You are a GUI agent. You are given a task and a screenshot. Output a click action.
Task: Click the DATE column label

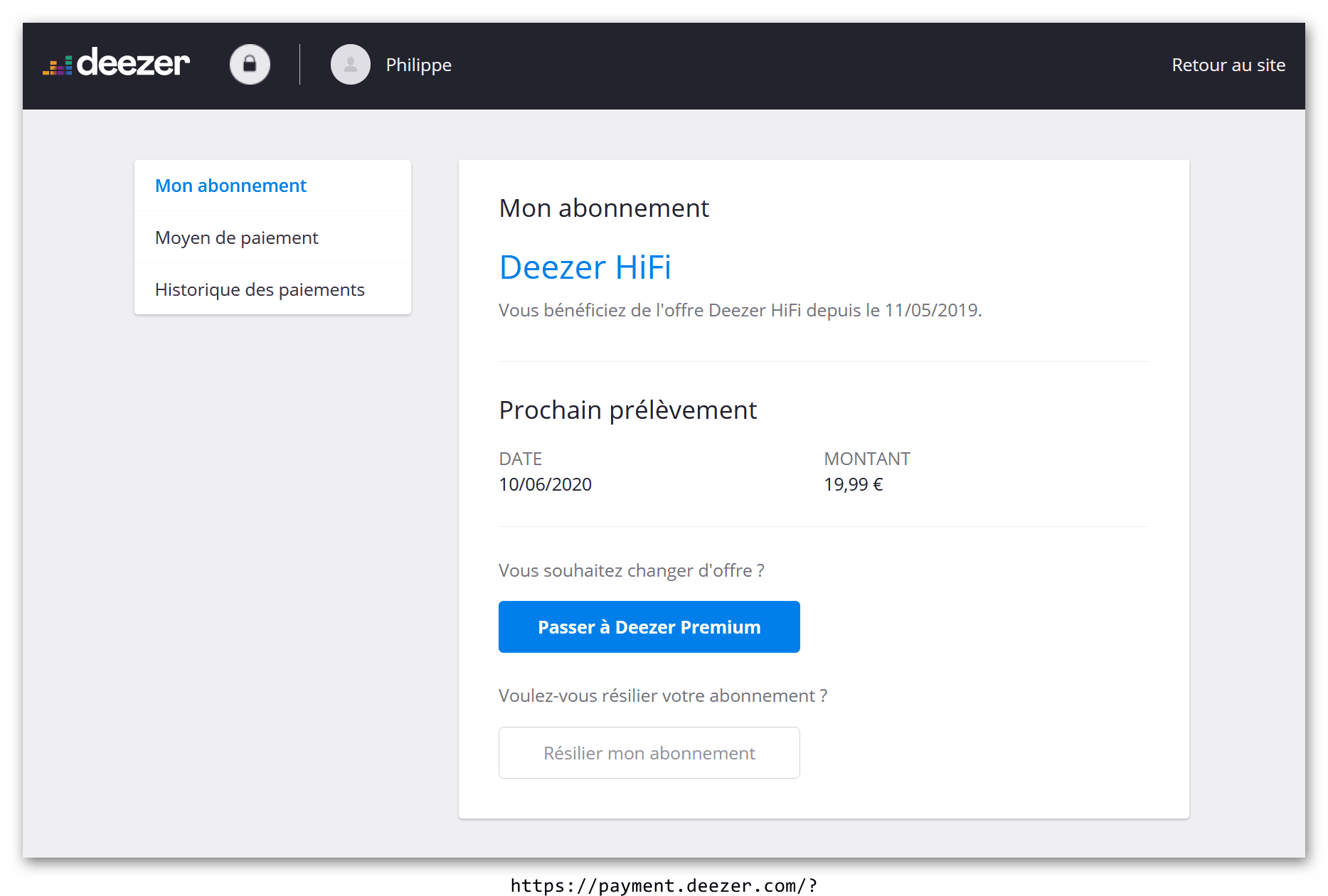click(x=521, y=459)
